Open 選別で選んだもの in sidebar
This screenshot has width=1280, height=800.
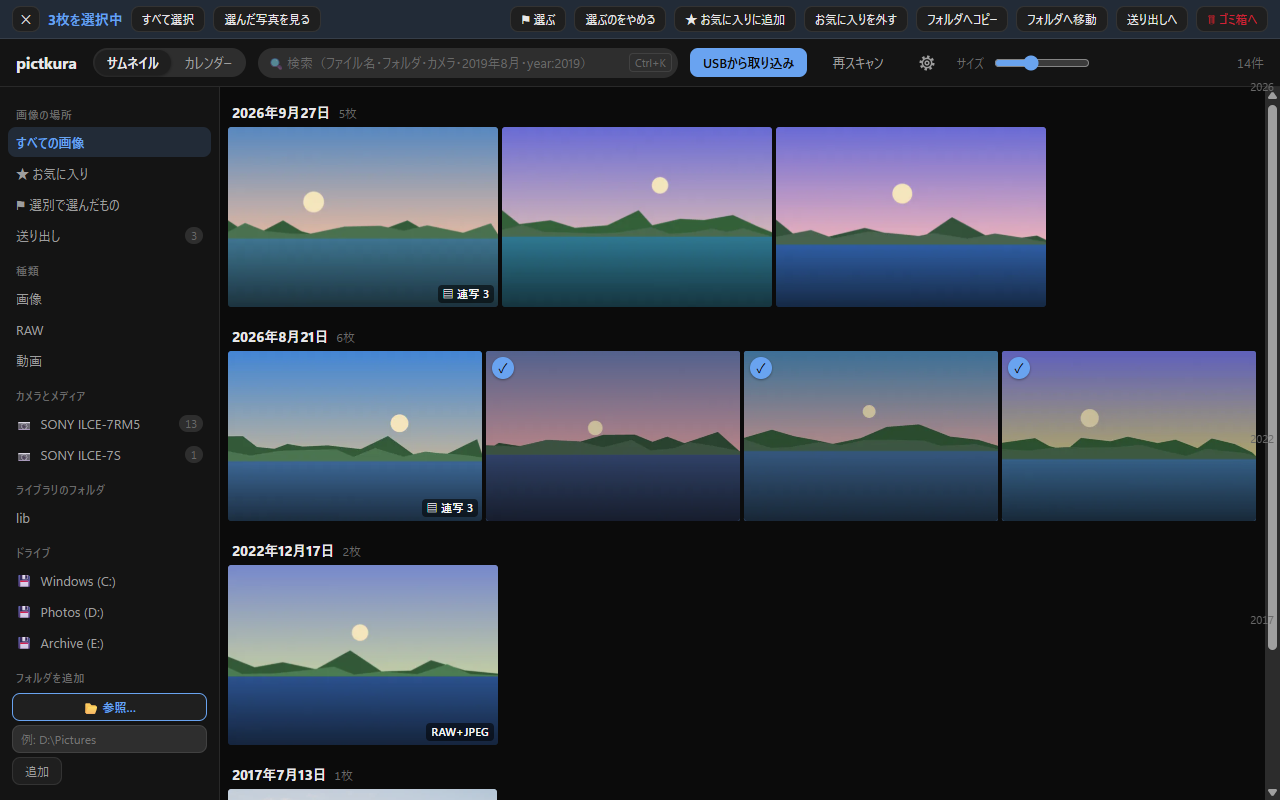(109, 205)
